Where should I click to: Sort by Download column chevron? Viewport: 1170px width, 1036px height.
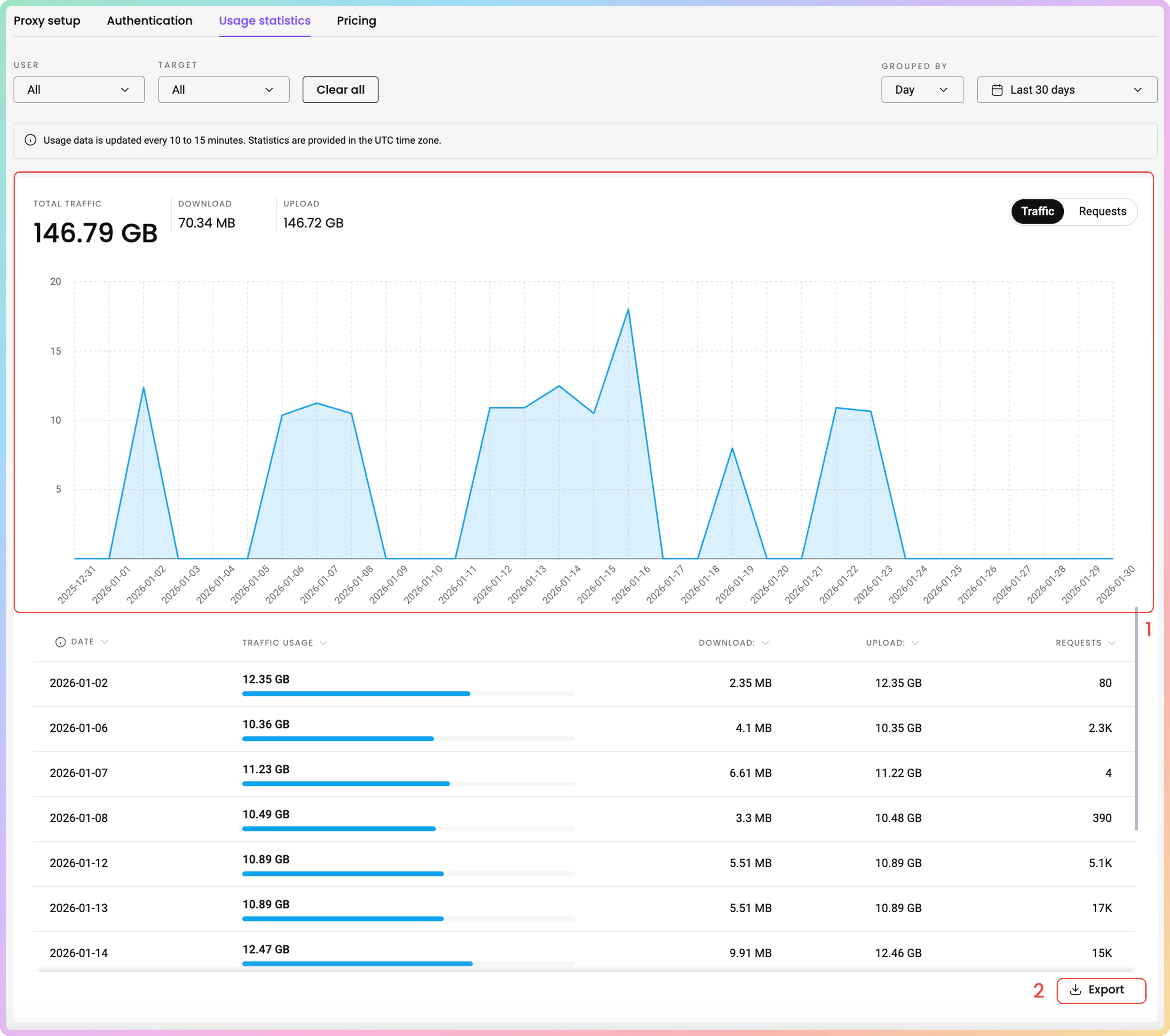tap(765, 643)
